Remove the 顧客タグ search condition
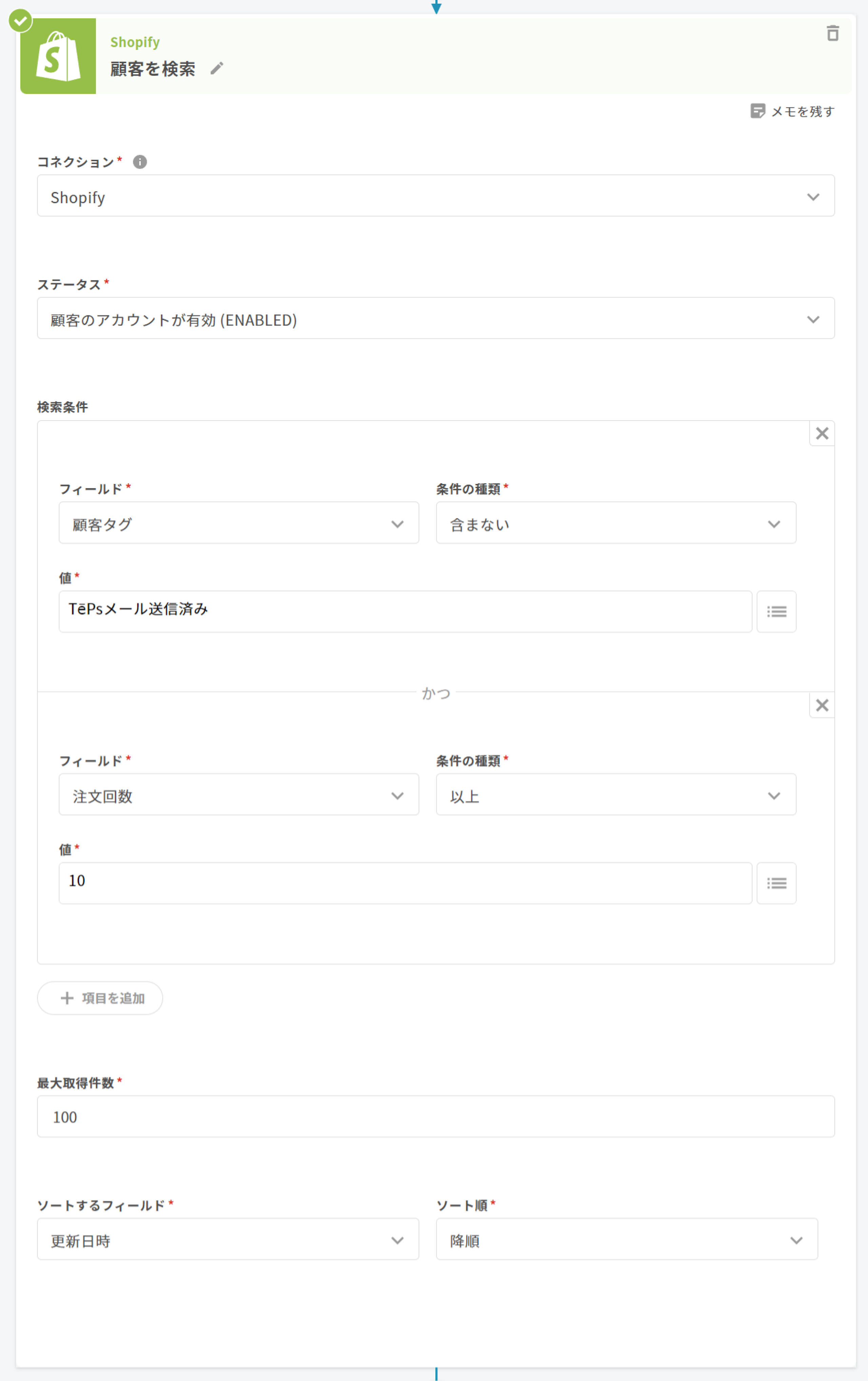868x1381 pixels. click(822, 433)
